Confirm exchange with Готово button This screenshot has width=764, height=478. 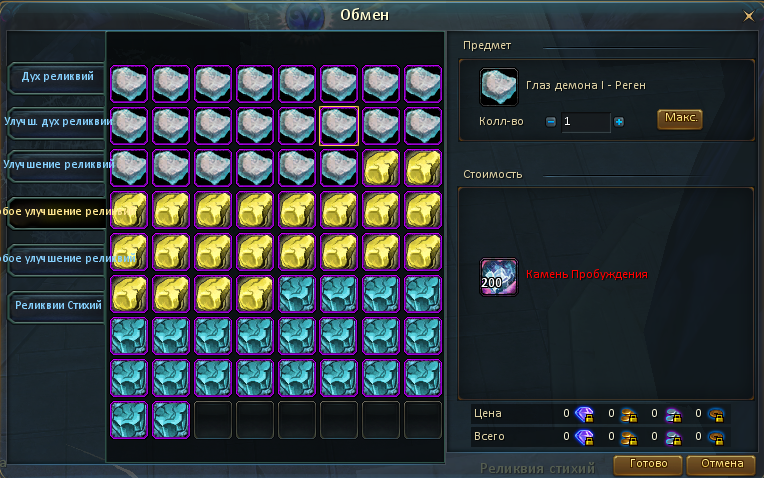tap(648, 464)
